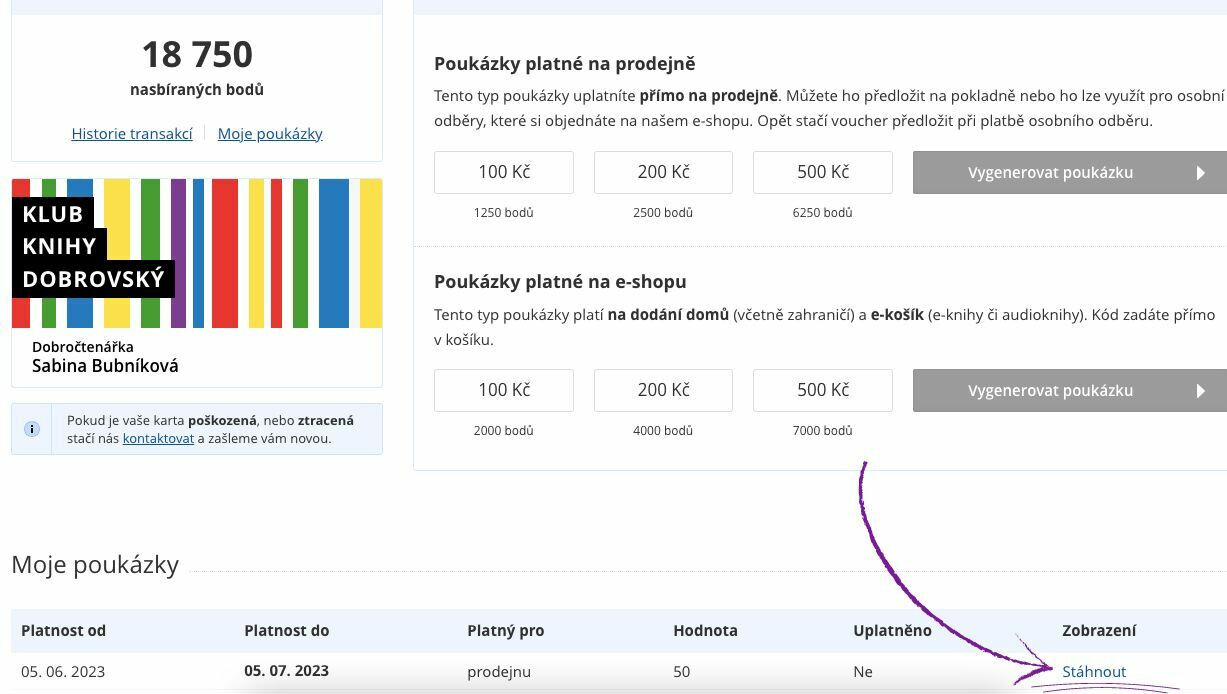The image size is (1227, 694).
Task: Click the Platnost od column header
Action: [63, 630]
